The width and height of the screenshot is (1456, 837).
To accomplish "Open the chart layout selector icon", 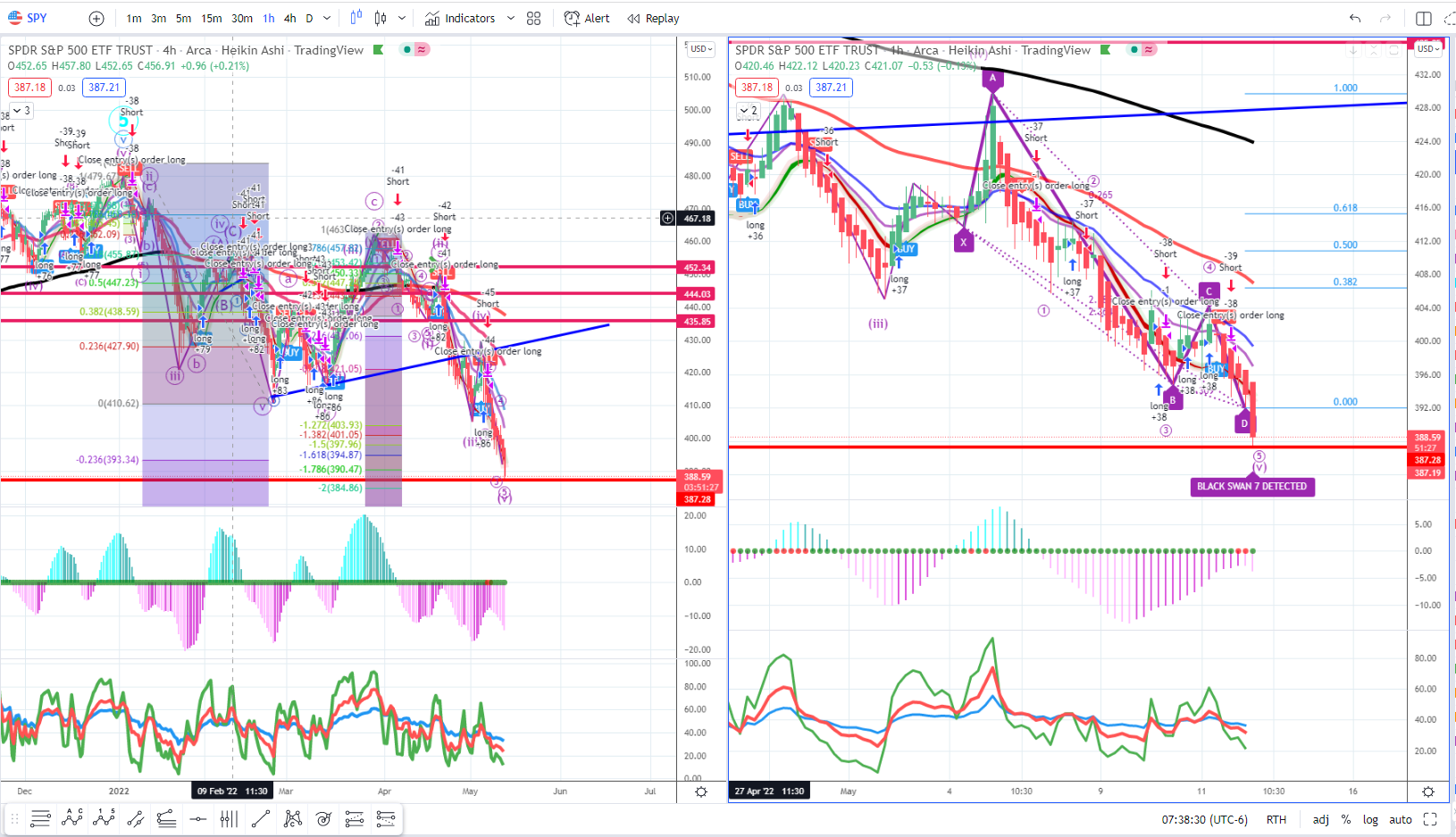I will (1424, 19).
